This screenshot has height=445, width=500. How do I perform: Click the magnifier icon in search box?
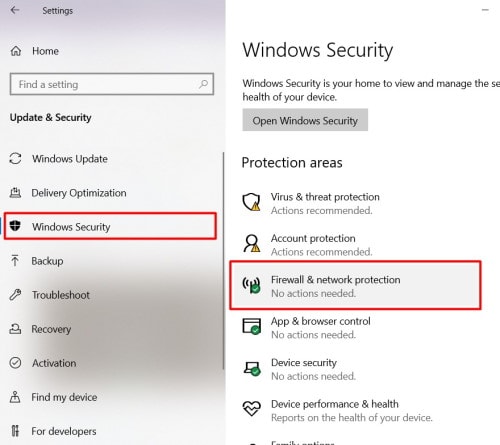click(x=203, y=84)
